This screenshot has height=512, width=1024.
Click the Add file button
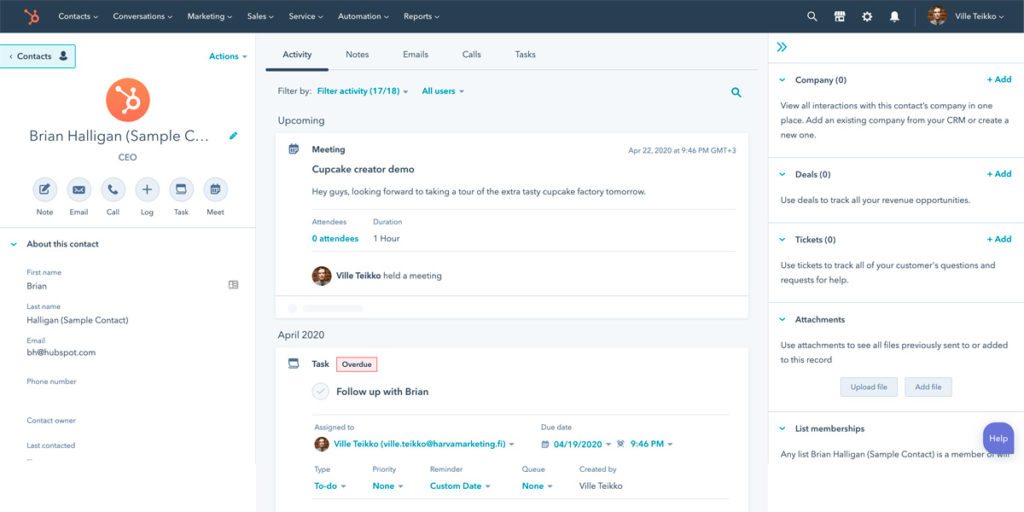(928, 387)
